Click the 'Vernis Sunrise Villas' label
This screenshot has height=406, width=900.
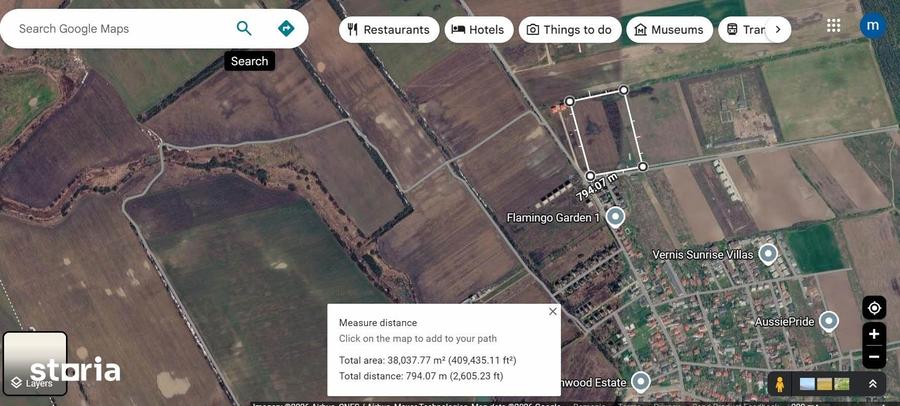coord(703,254)
